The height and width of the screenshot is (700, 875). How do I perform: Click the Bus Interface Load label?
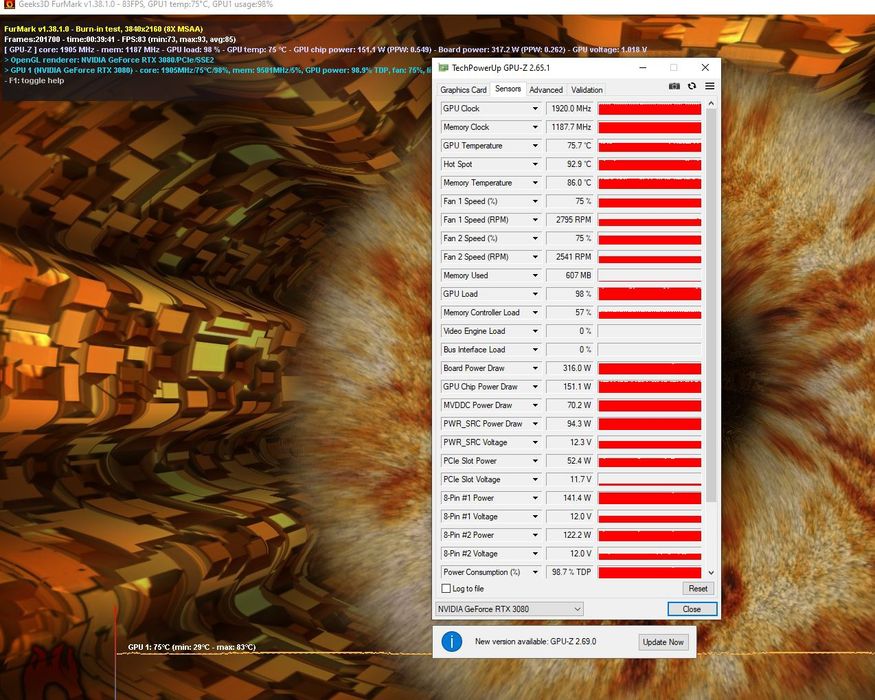coord(474,349)
